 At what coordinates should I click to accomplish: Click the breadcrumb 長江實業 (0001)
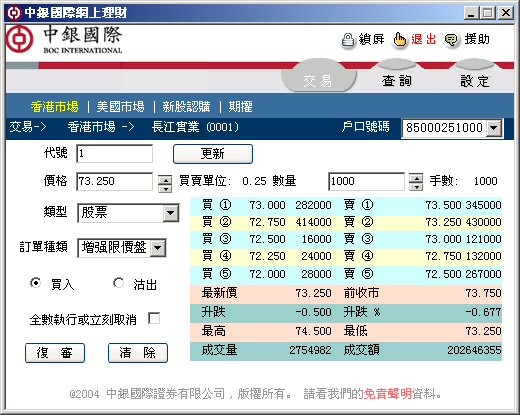[x=195, y=127]
